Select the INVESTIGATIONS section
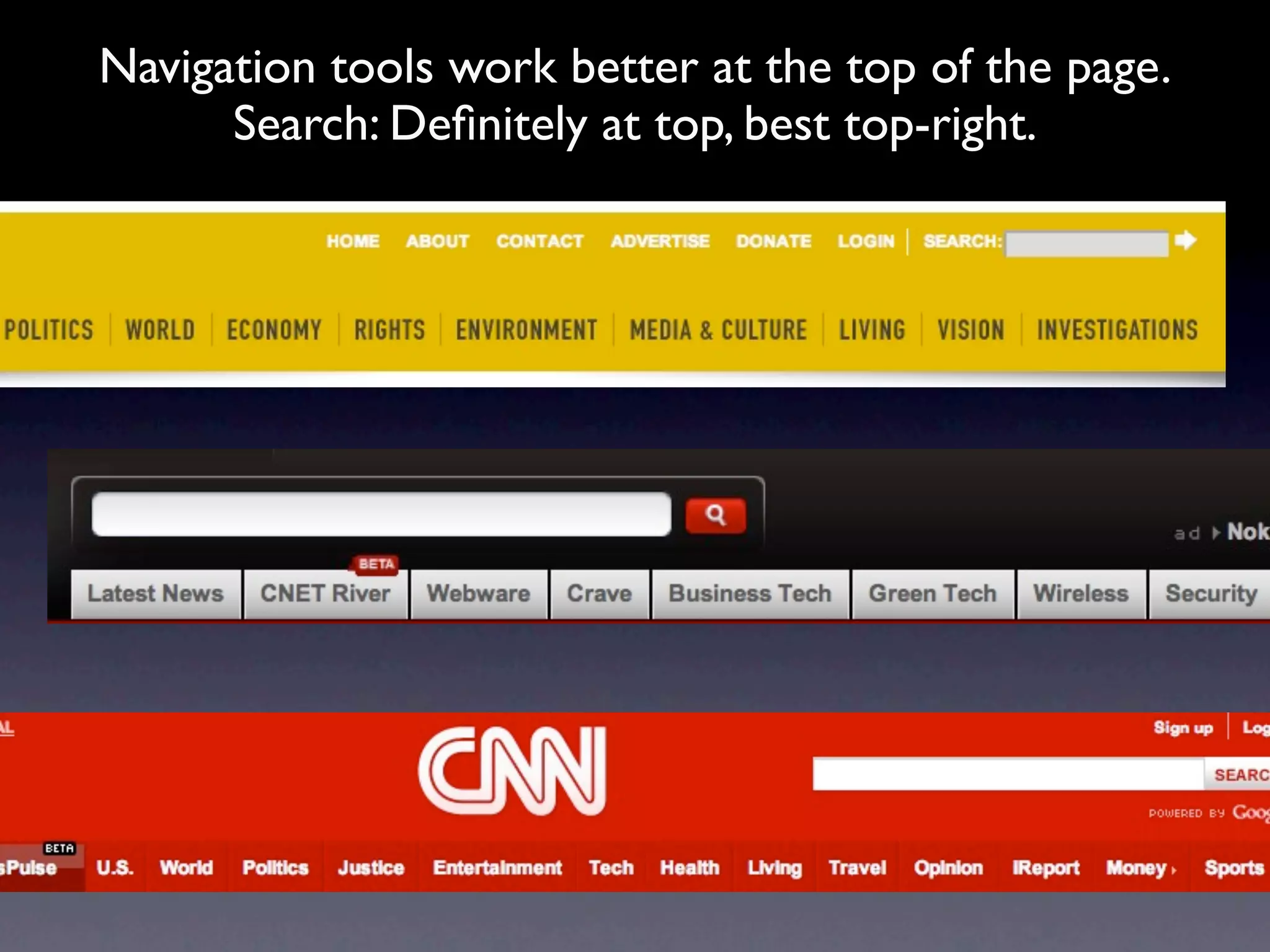 (x=1117, y=330)
